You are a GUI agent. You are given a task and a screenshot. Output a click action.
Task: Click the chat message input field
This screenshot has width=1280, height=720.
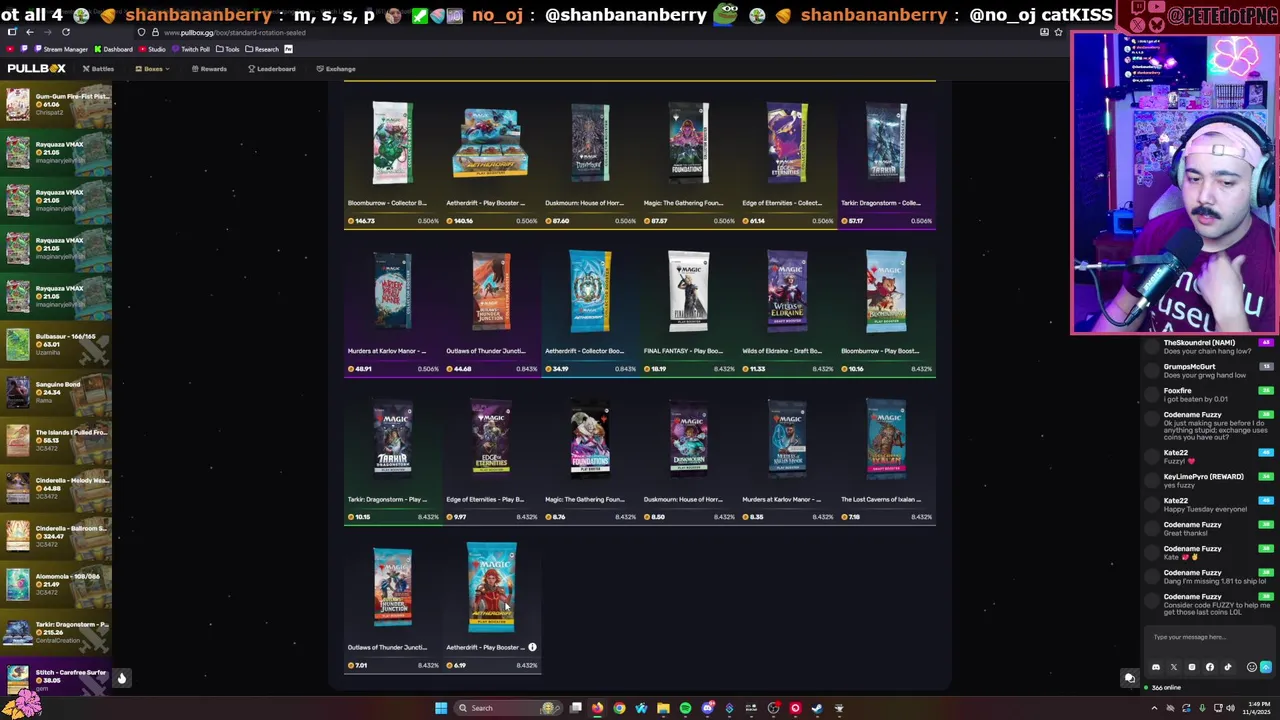[x=1210, y=637]
